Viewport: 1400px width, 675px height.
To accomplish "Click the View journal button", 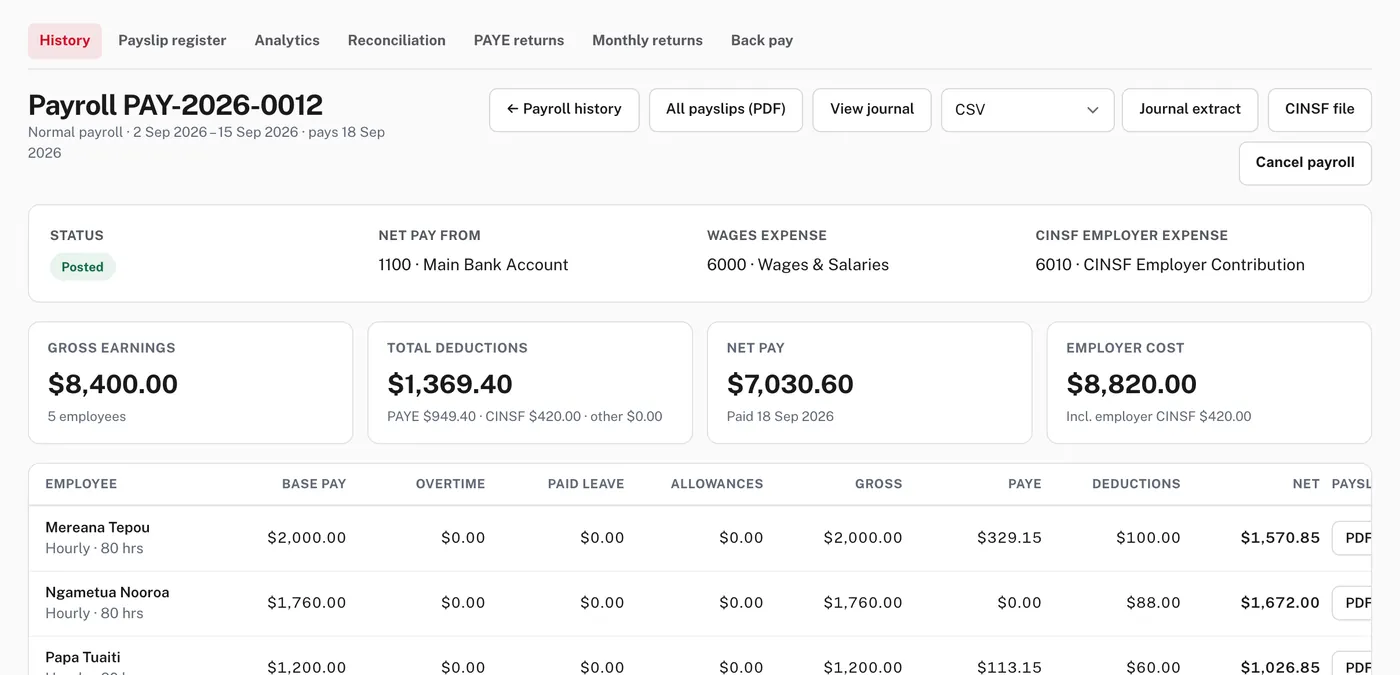I will point(872,110).
